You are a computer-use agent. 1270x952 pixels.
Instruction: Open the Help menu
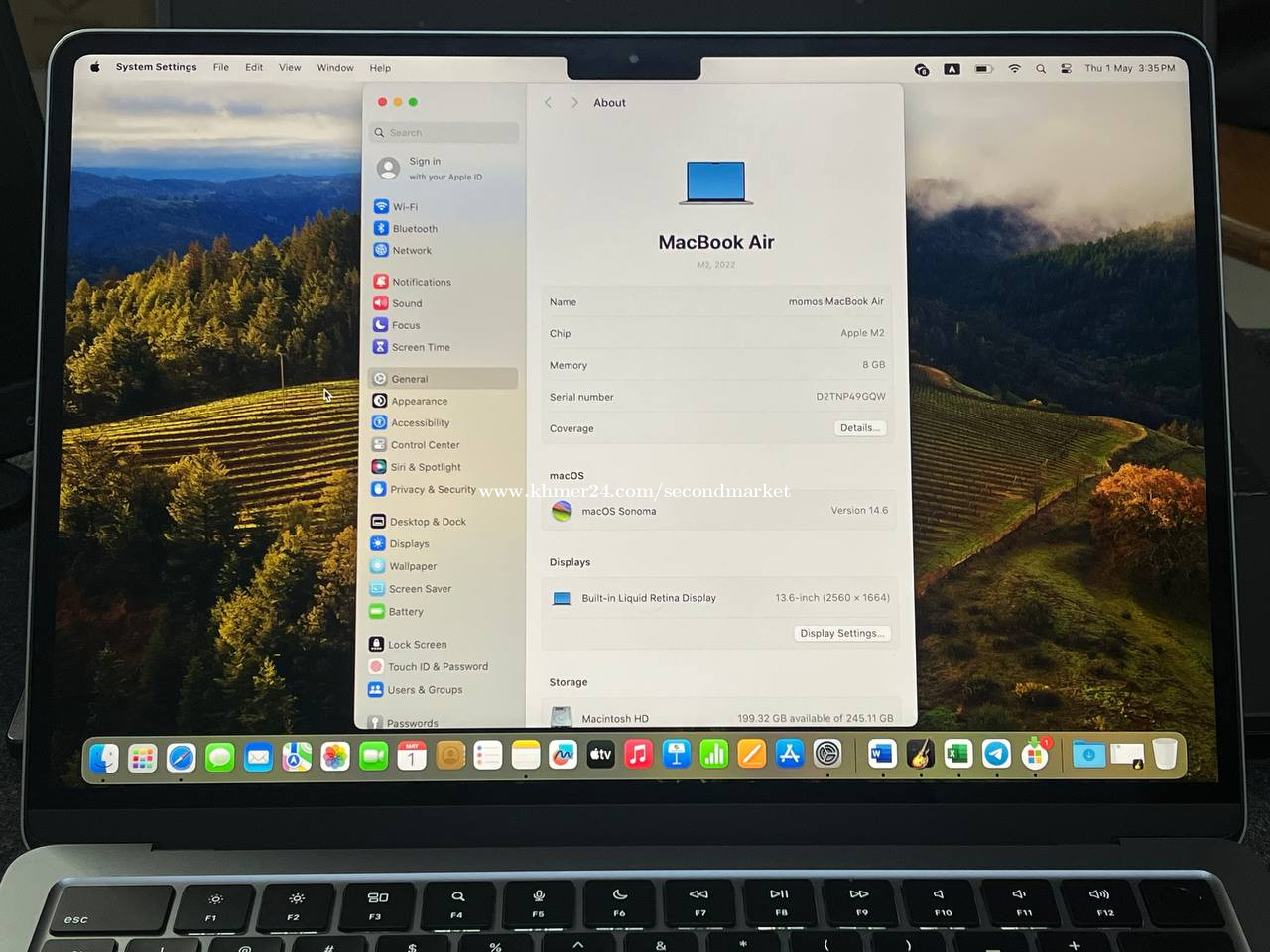[380, 68]
